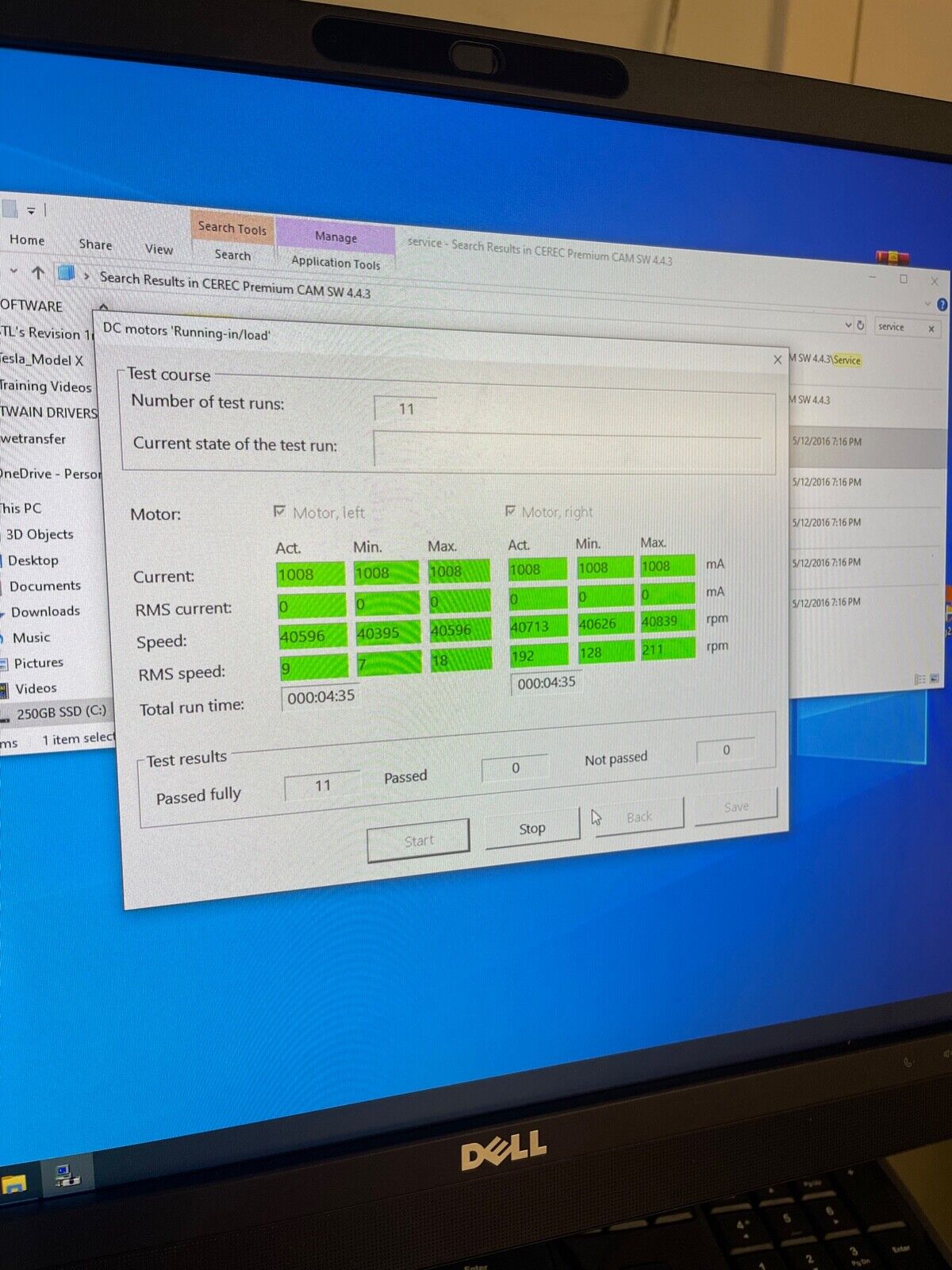Click the highlighted 'Service' path text in results
This screenshot has width=952, height=1270.
846,360
